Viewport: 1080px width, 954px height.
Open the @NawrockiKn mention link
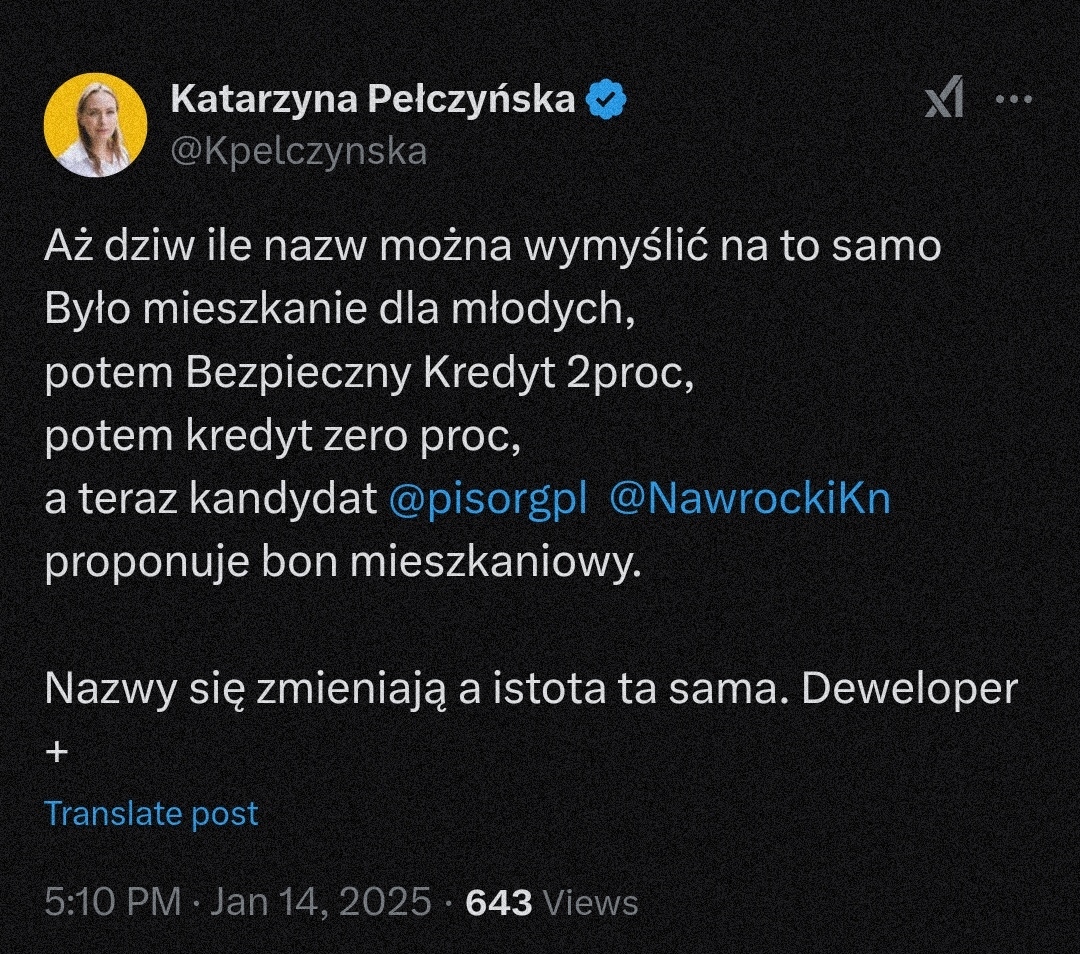point(749,500)
